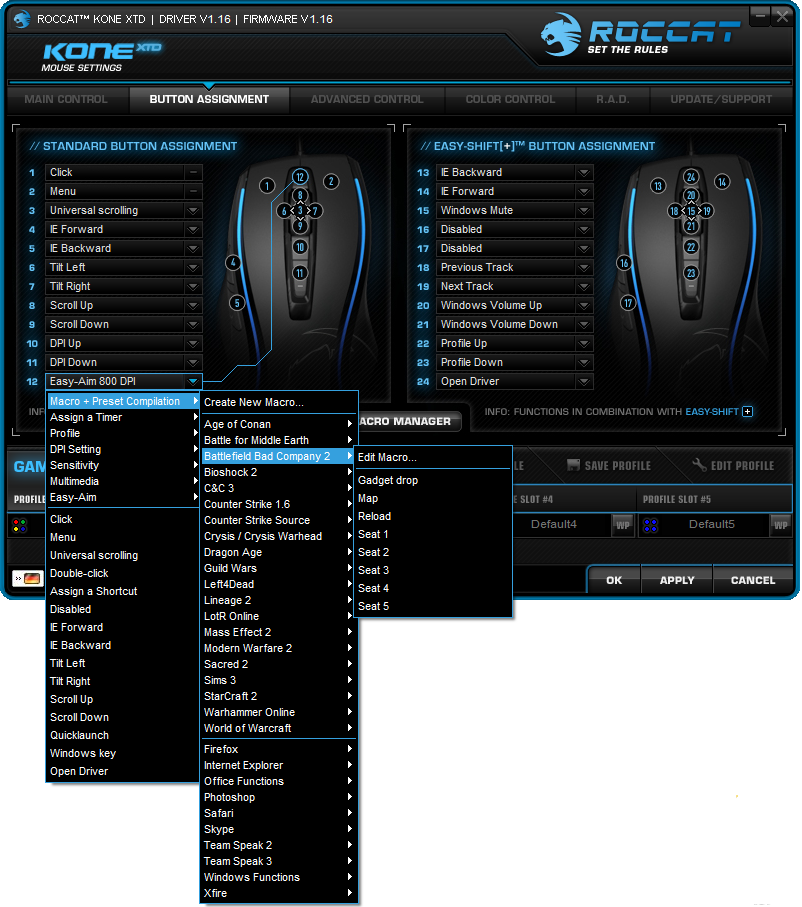Choose Assign a Shortcut from the list

pos(123,592)
